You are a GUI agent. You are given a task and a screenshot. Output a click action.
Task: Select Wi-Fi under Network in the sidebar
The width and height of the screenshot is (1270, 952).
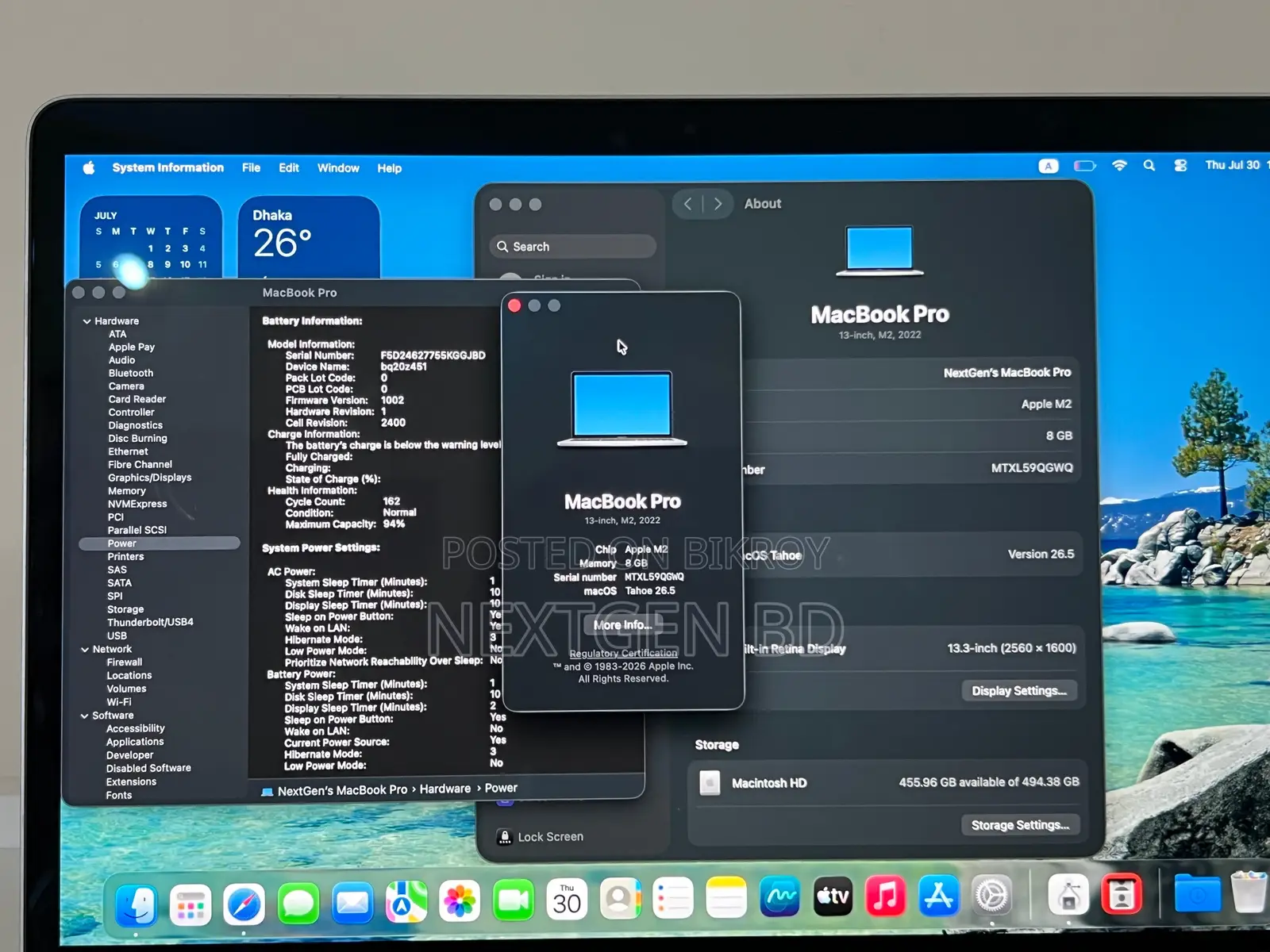point(119,702)
